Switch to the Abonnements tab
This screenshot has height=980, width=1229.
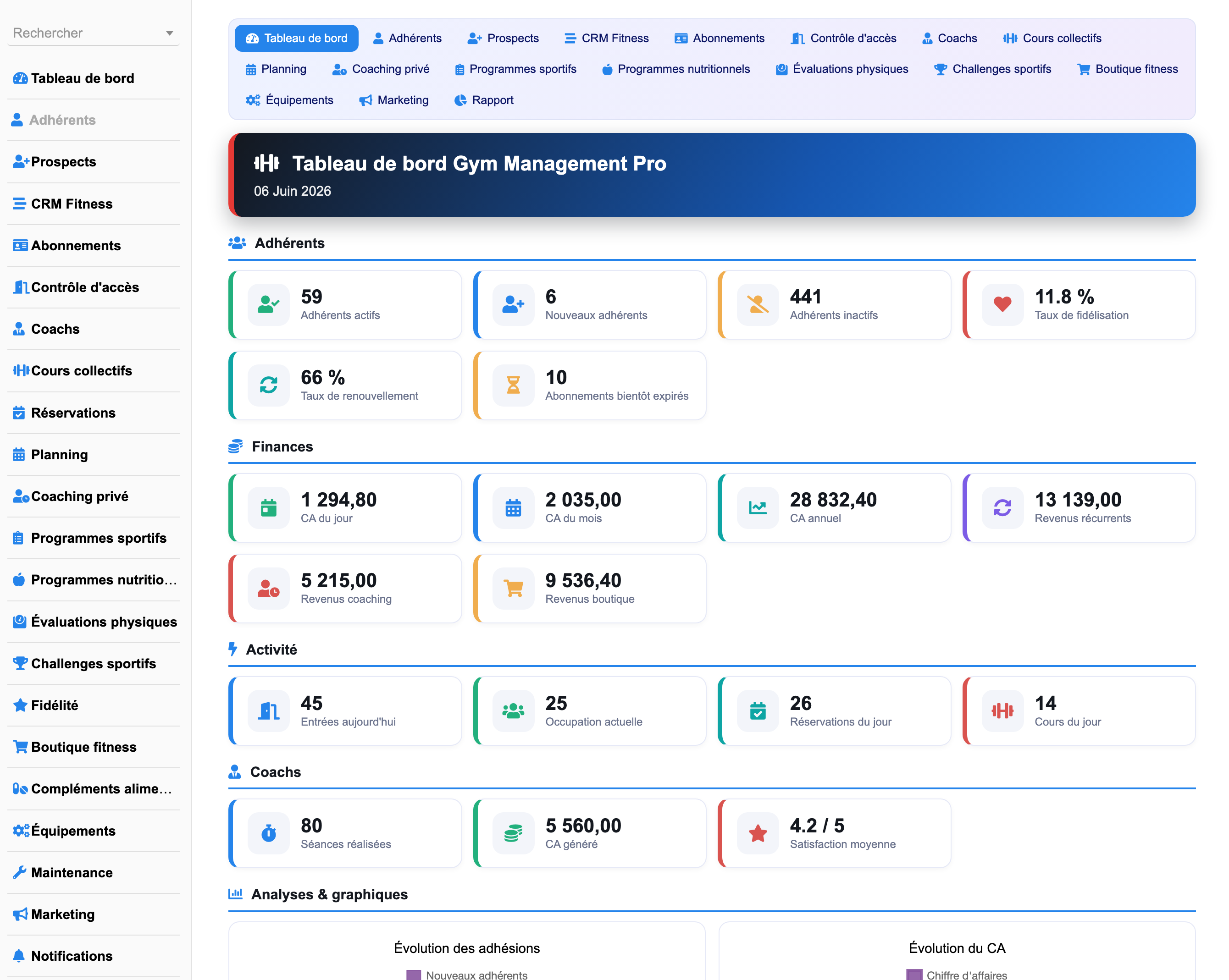coord(720,38)
